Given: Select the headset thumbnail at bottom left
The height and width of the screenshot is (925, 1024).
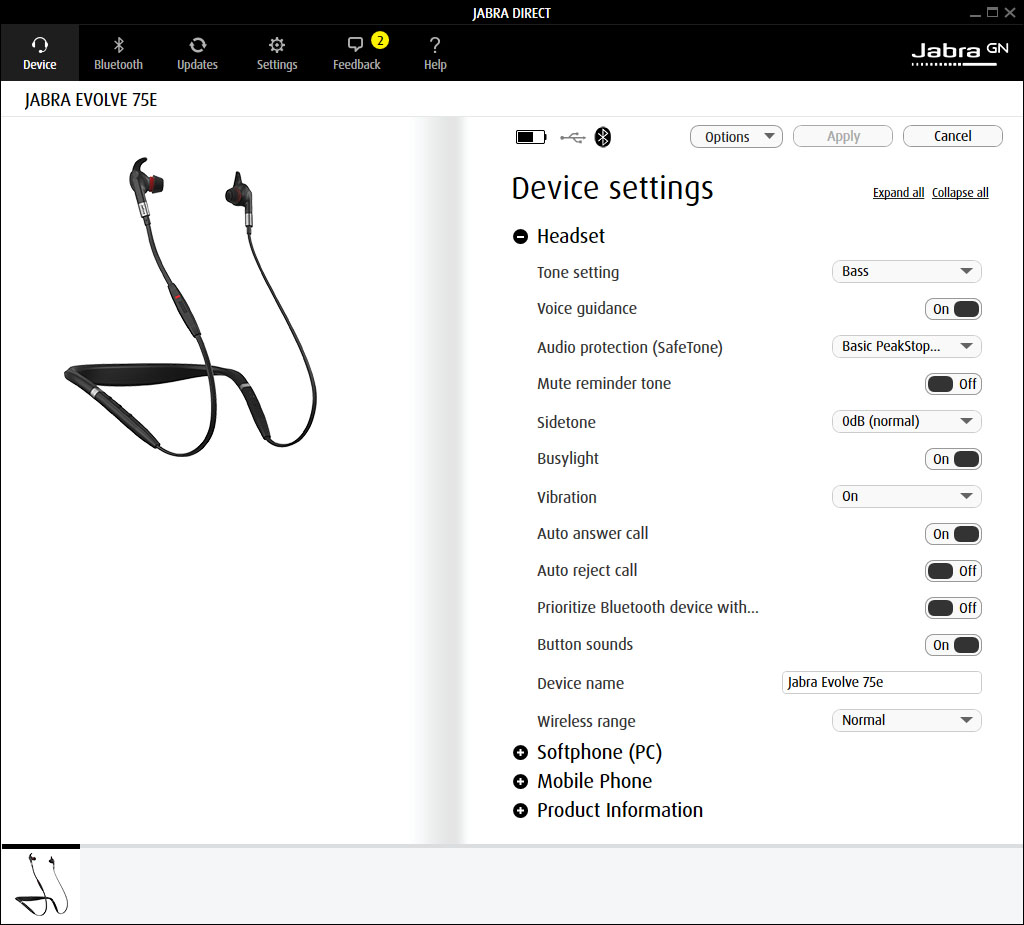Looking at the screenshot, I should (x=41, y=884).
